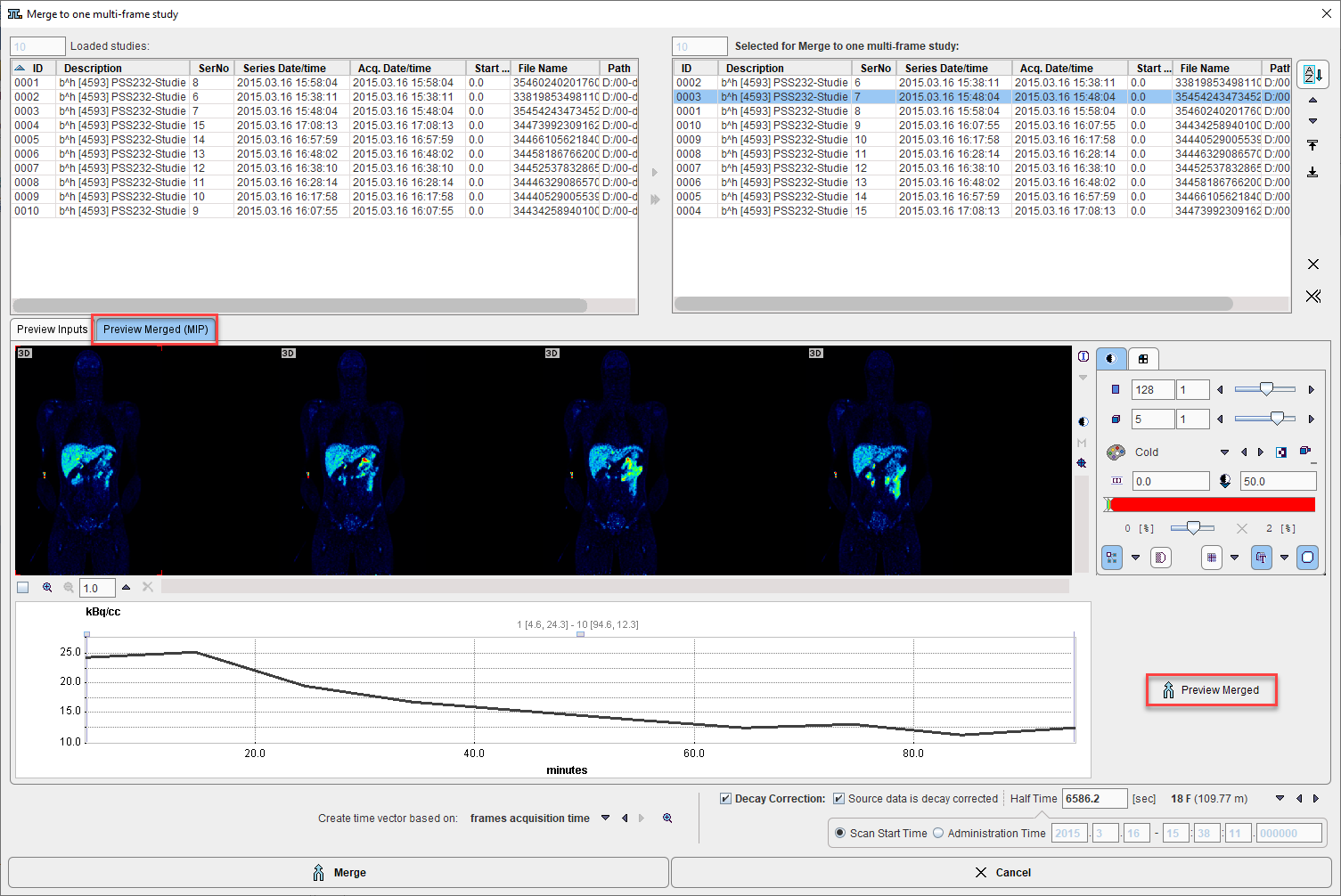Toggle Source data is decay corrected
Image resolution: width=1341 pixels, height=896 pixels.
tap(838, 799)
